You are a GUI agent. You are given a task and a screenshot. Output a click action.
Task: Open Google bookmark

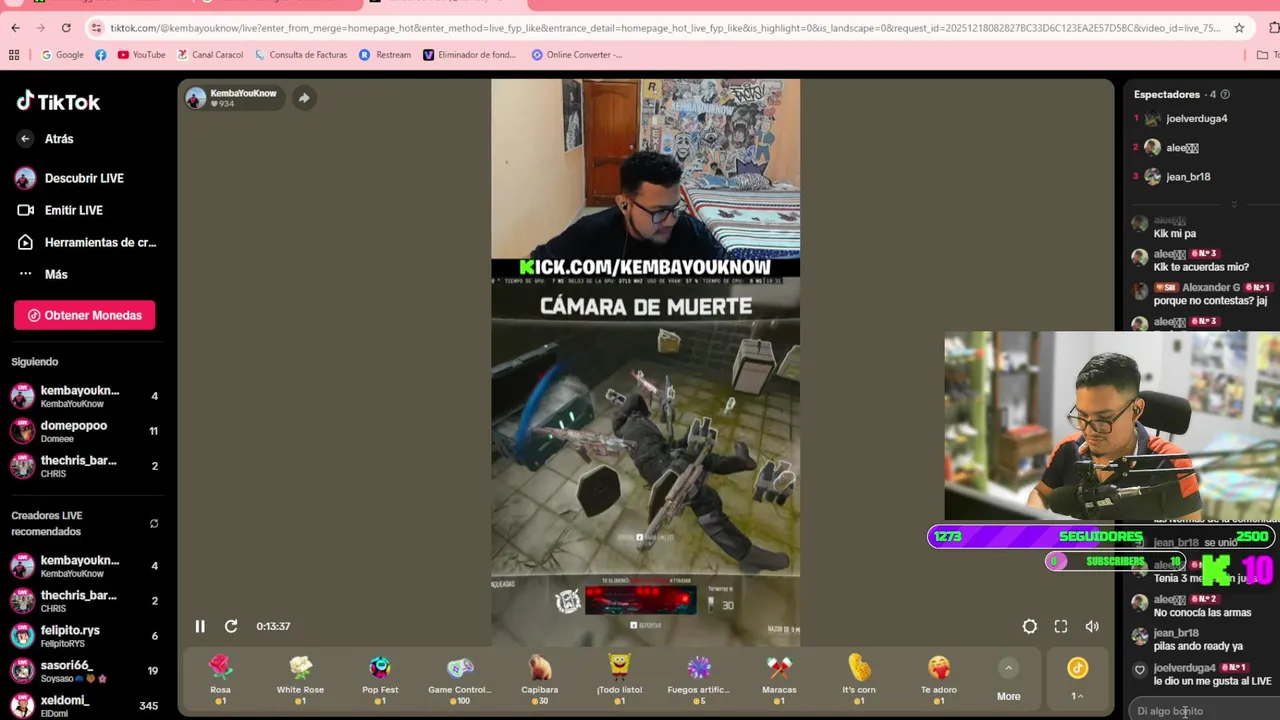point(62,55)
